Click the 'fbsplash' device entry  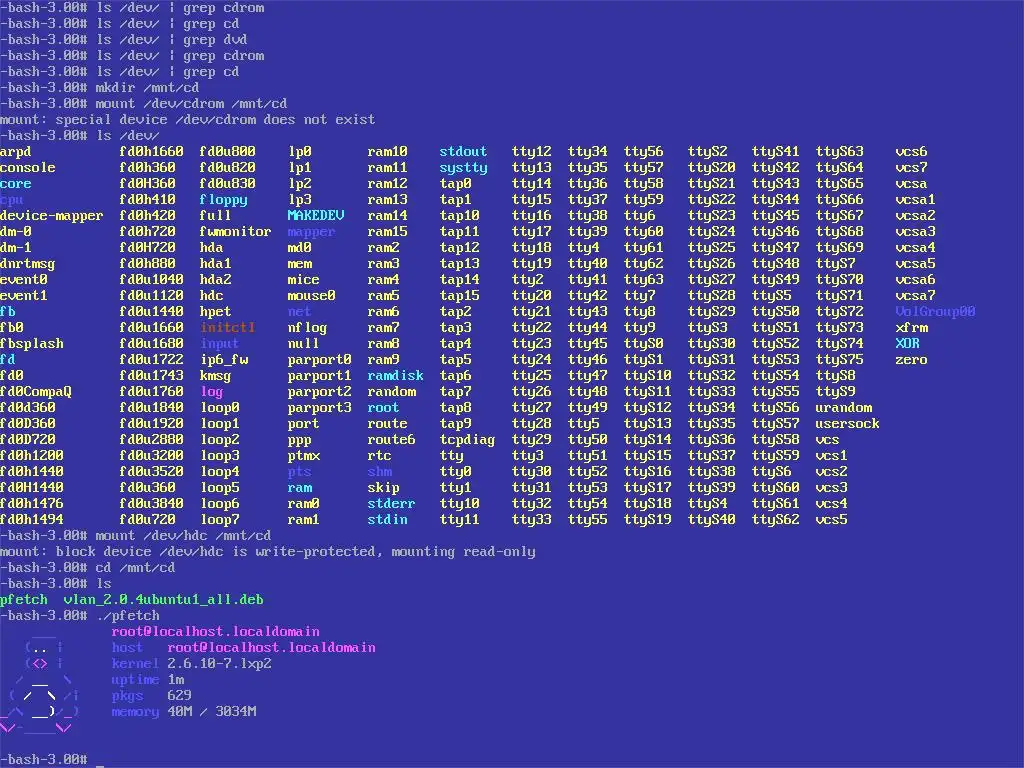(x=31, y=344)
